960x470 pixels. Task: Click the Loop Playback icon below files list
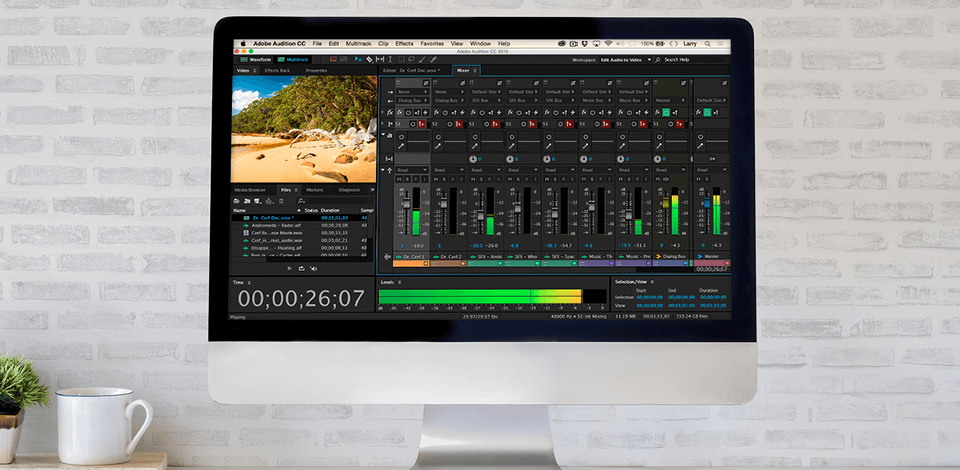coord(302,269)
